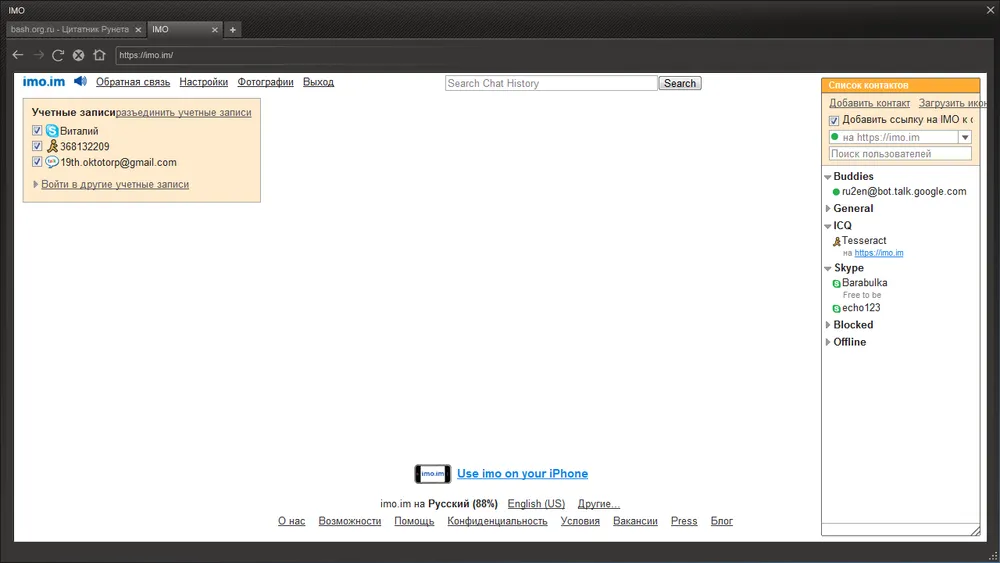Select the IMO browser tab
Screen dimensions: 1000x563
(185, 29)
